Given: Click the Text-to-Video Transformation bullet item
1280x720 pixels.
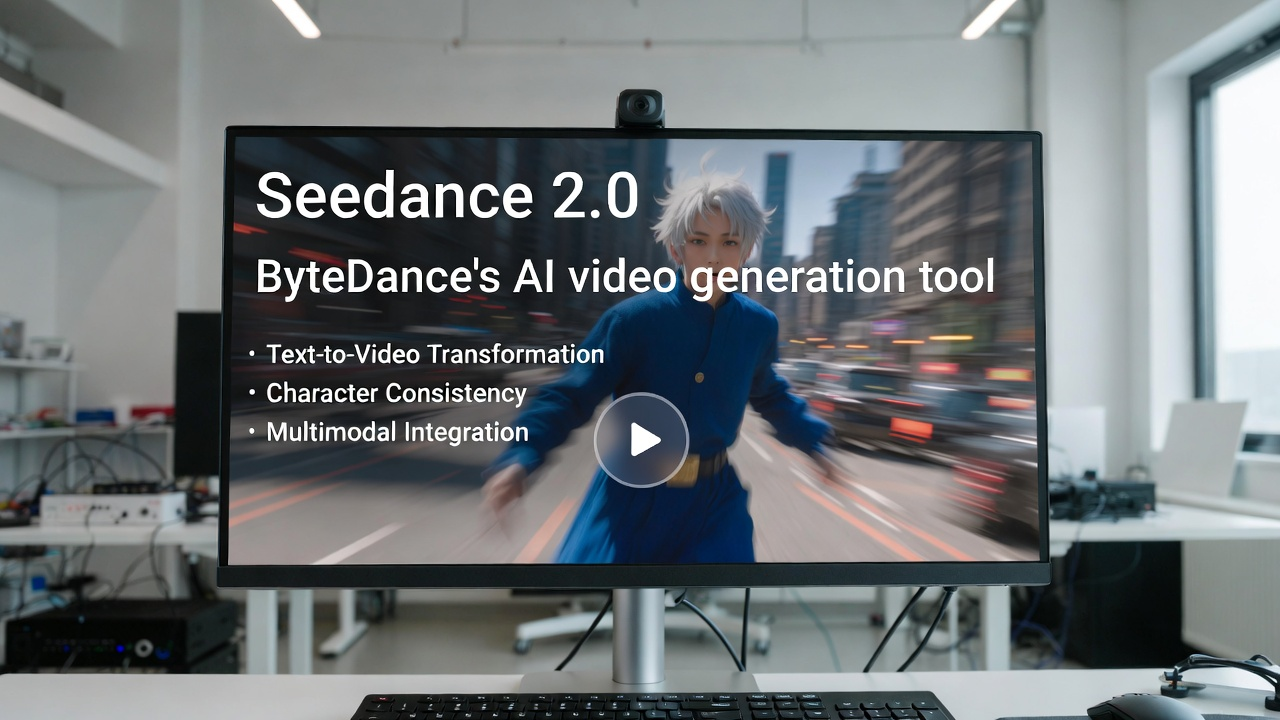Looking at the screenshot, I should coord(435,354).
